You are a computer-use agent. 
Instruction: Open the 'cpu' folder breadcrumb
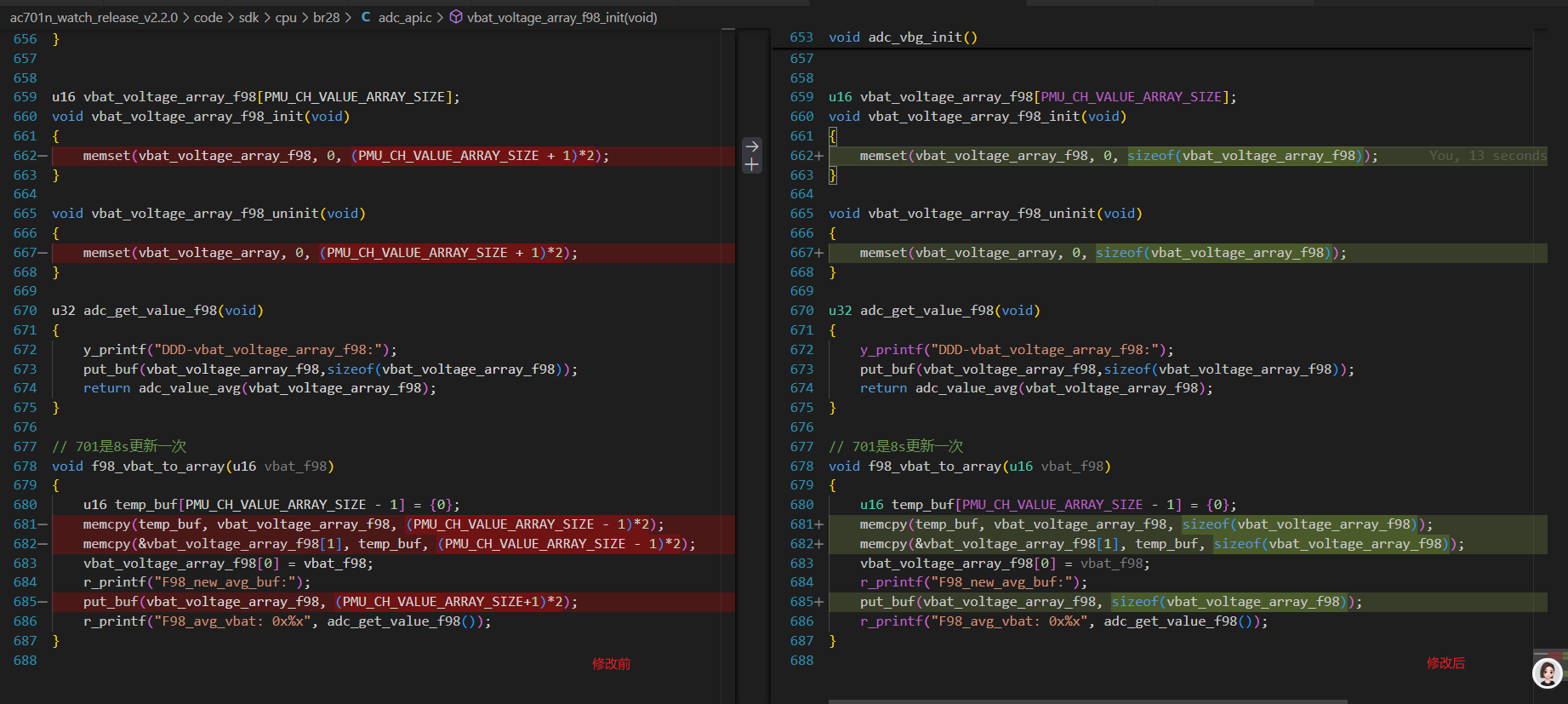[286, 17]
